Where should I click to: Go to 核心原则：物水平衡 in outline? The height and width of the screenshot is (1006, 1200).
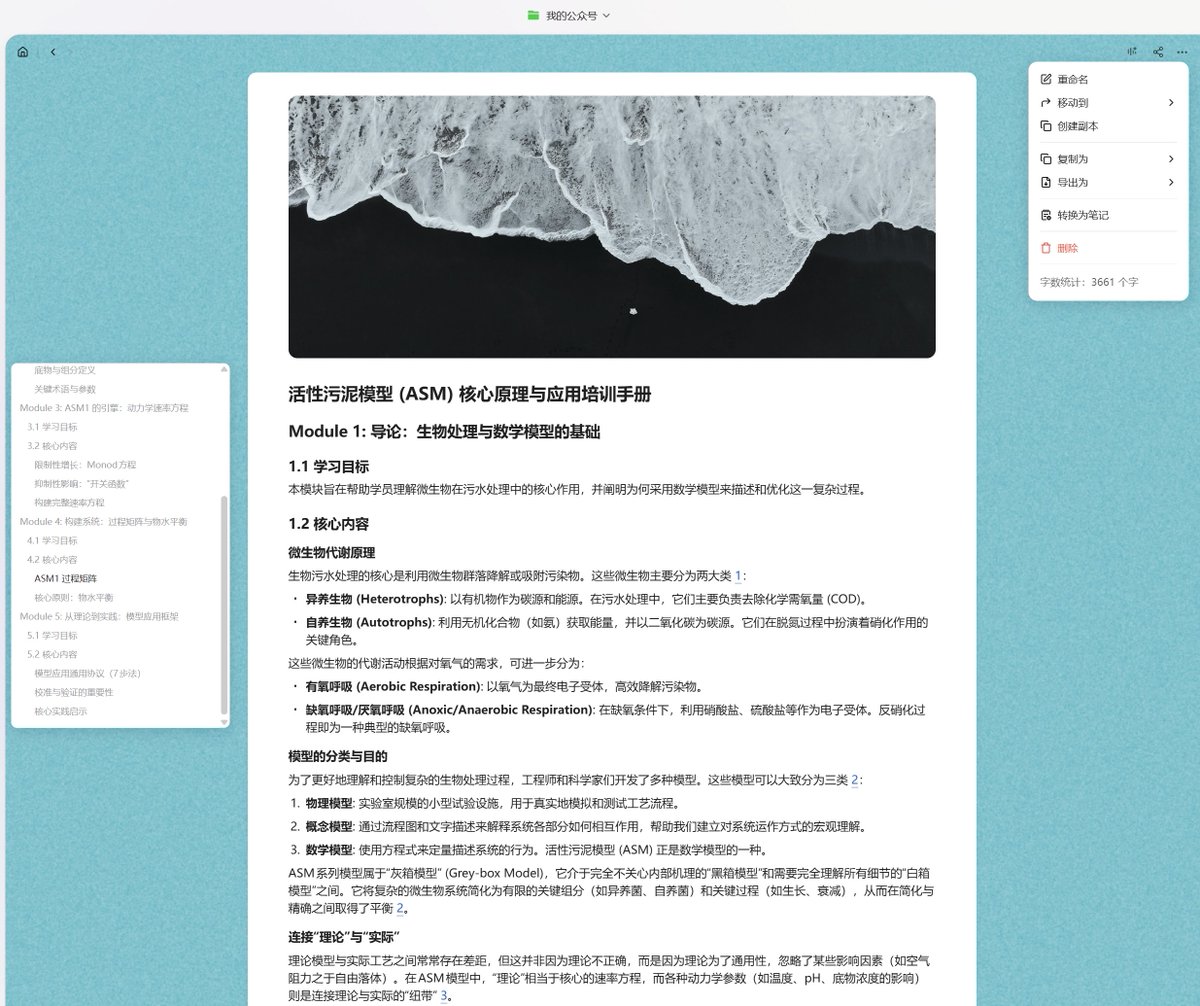point(72,598)
